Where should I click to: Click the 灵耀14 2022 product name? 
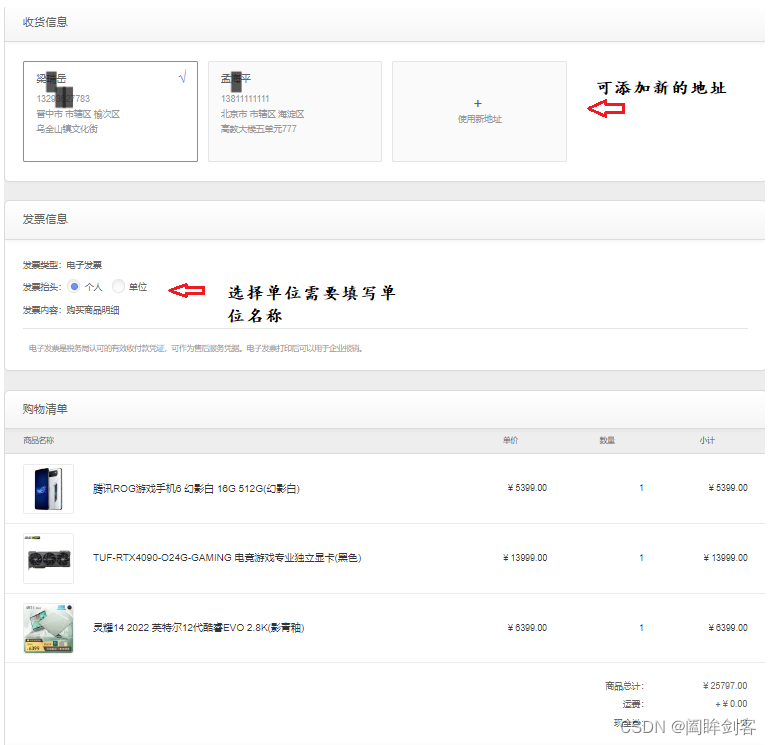[x=198, y=628]
